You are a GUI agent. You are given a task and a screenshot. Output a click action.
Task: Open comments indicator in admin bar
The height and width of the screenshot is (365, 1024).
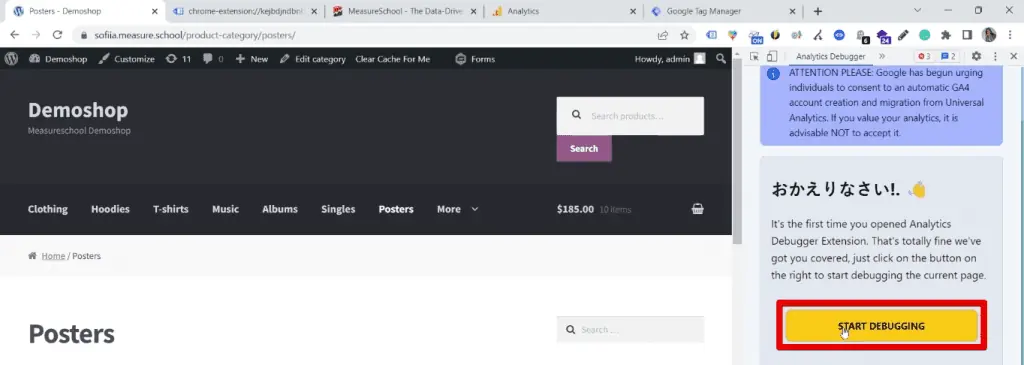(213, 59)
